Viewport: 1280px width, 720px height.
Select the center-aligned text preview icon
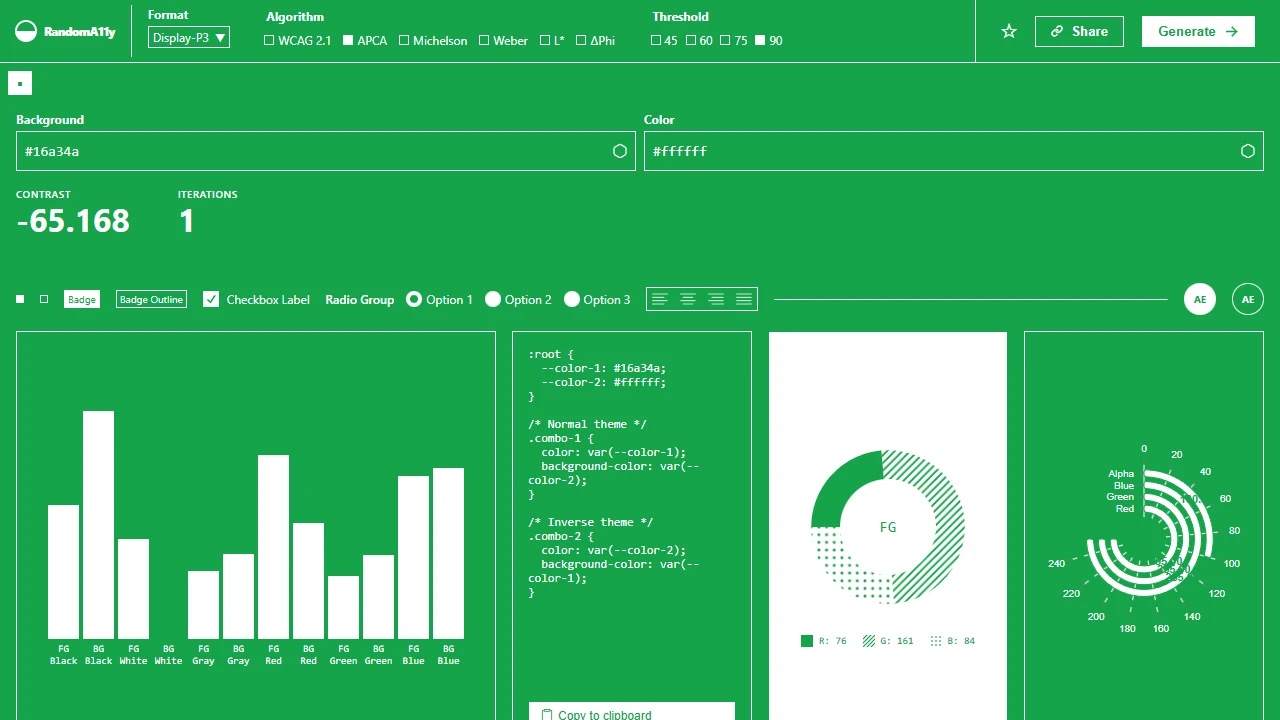pos(688,299)
